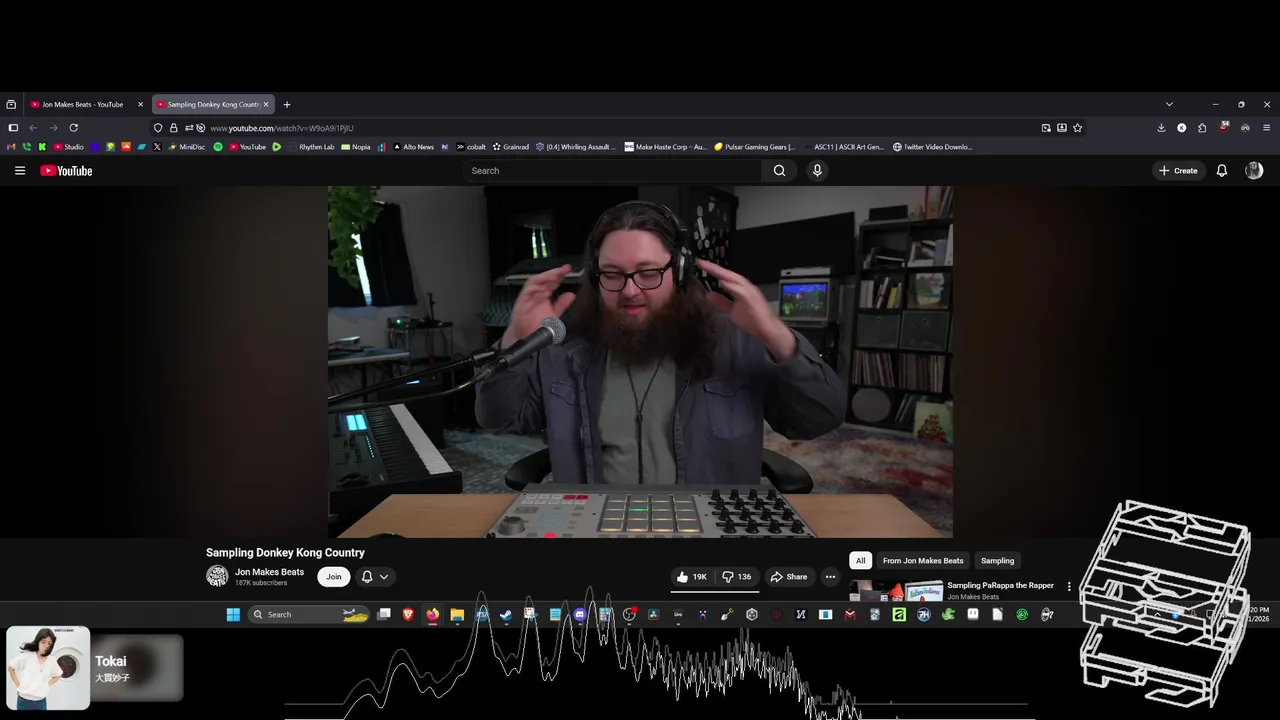Open tracking protection shield icon
1280x720 pixels.
tap(158, 128)
